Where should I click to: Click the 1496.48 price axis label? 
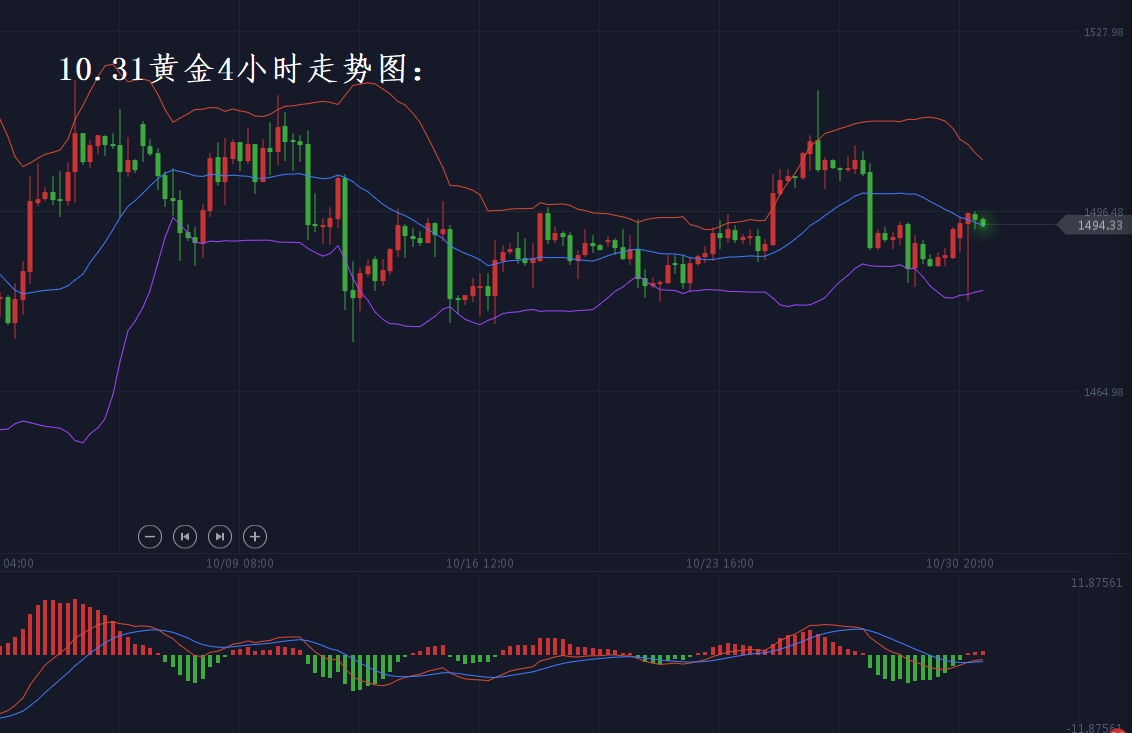(1103, 212)
